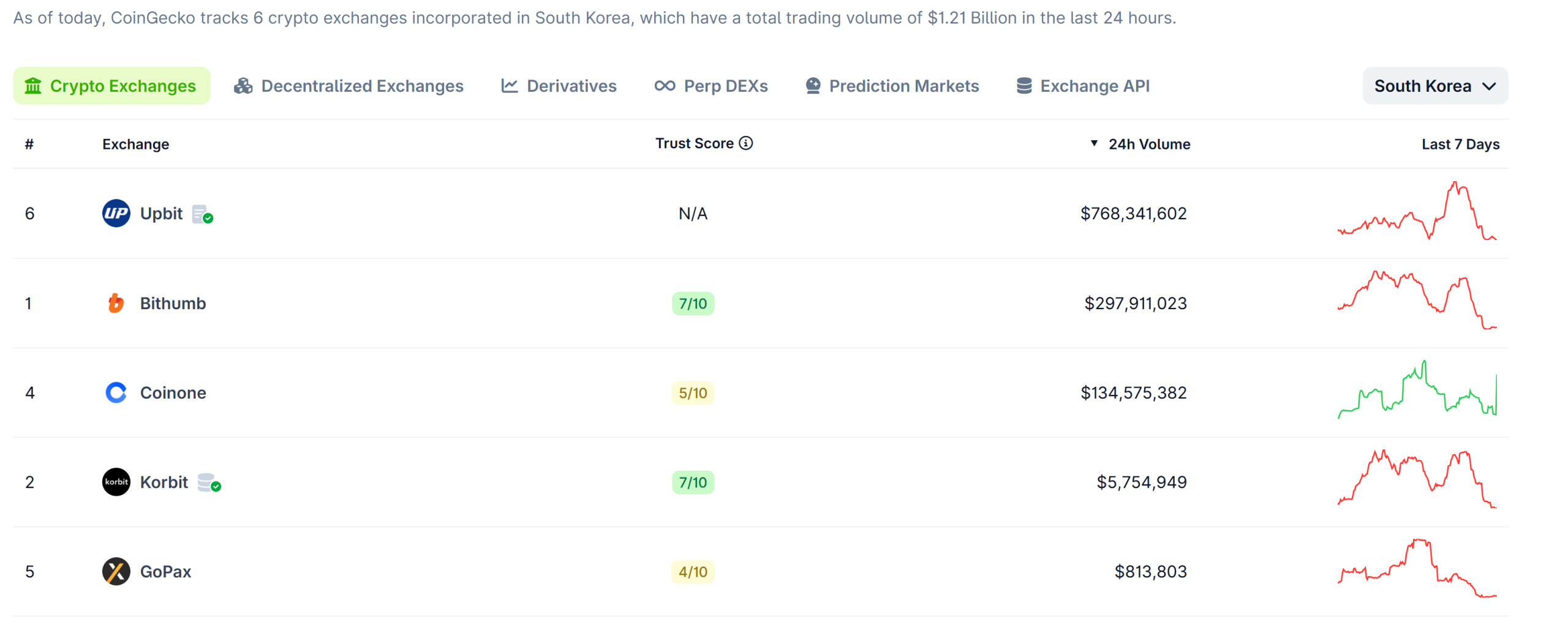This screenshot has width=1568, height=625.
Task: Open the Derivatives tab
Action: [570, 86]
